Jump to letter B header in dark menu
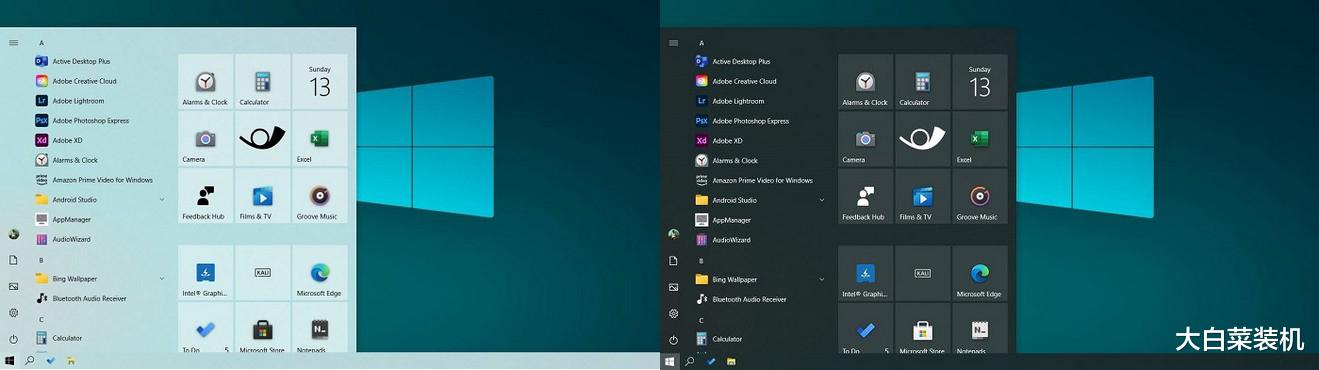 coord(701,260)
